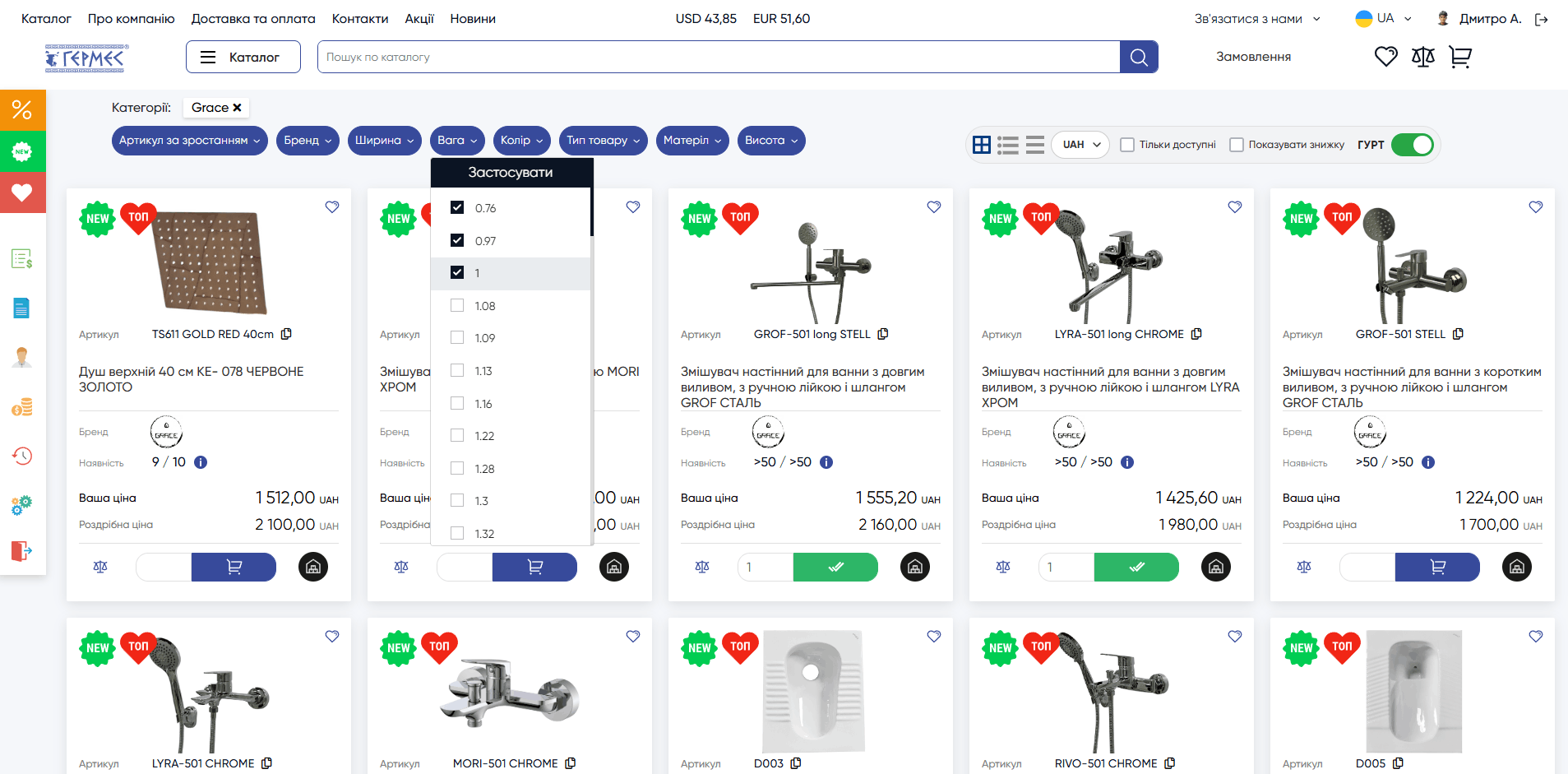Expand the Матеріл filter
Screen dimensions: 1568x774
click(x=692, y=141)
